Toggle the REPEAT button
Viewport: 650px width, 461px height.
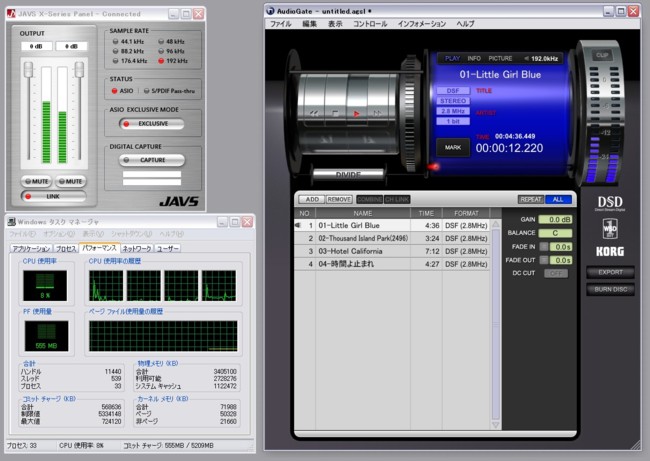click(x=531, y=199)
